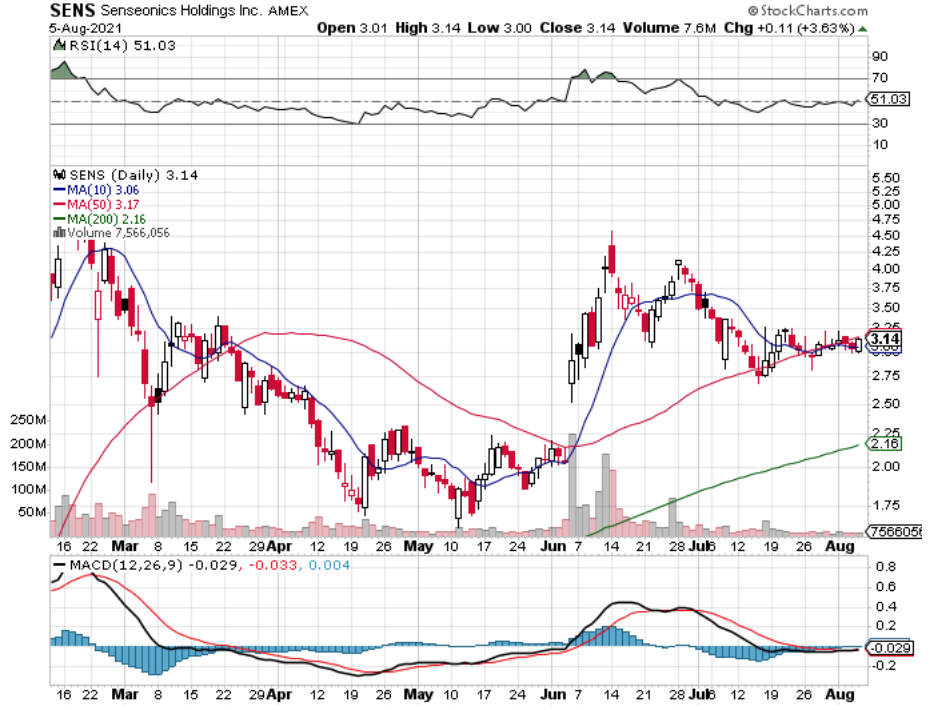
Task: Click the -0.029 MACD value tag on the right axis
Action: point(890,648)
